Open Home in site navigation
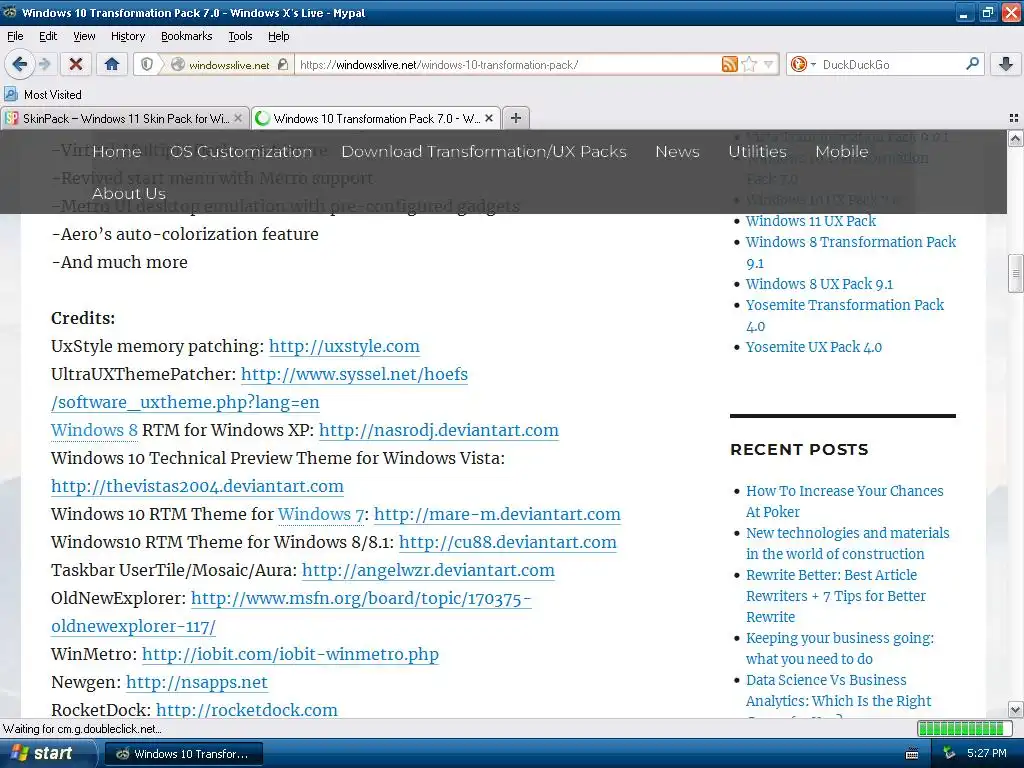Viewport: 1024px width, 768px height. point(117,152)
